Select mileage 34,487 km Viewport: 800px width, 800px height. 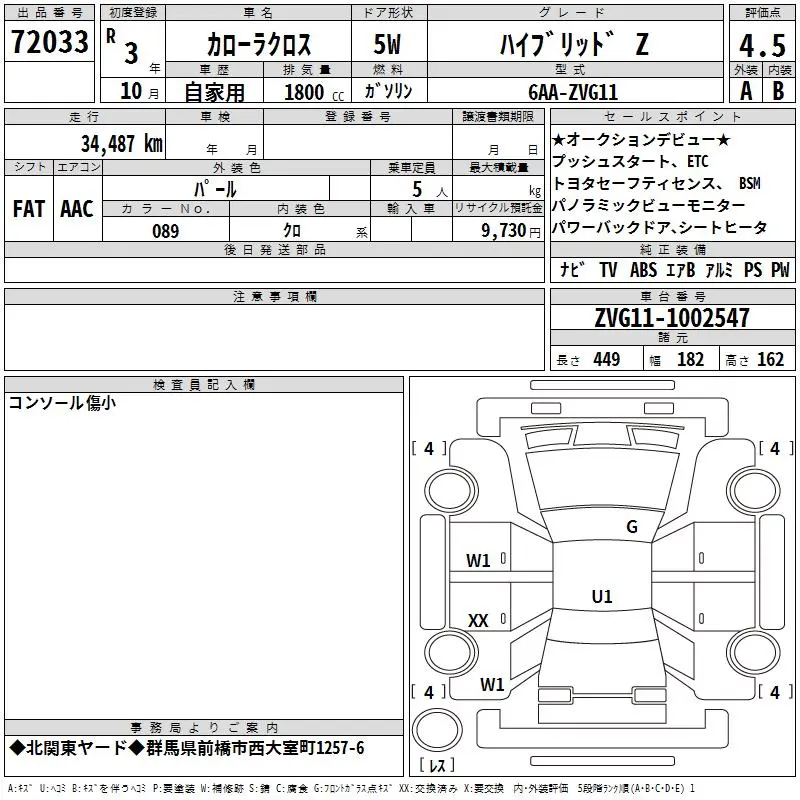[121, 144]
